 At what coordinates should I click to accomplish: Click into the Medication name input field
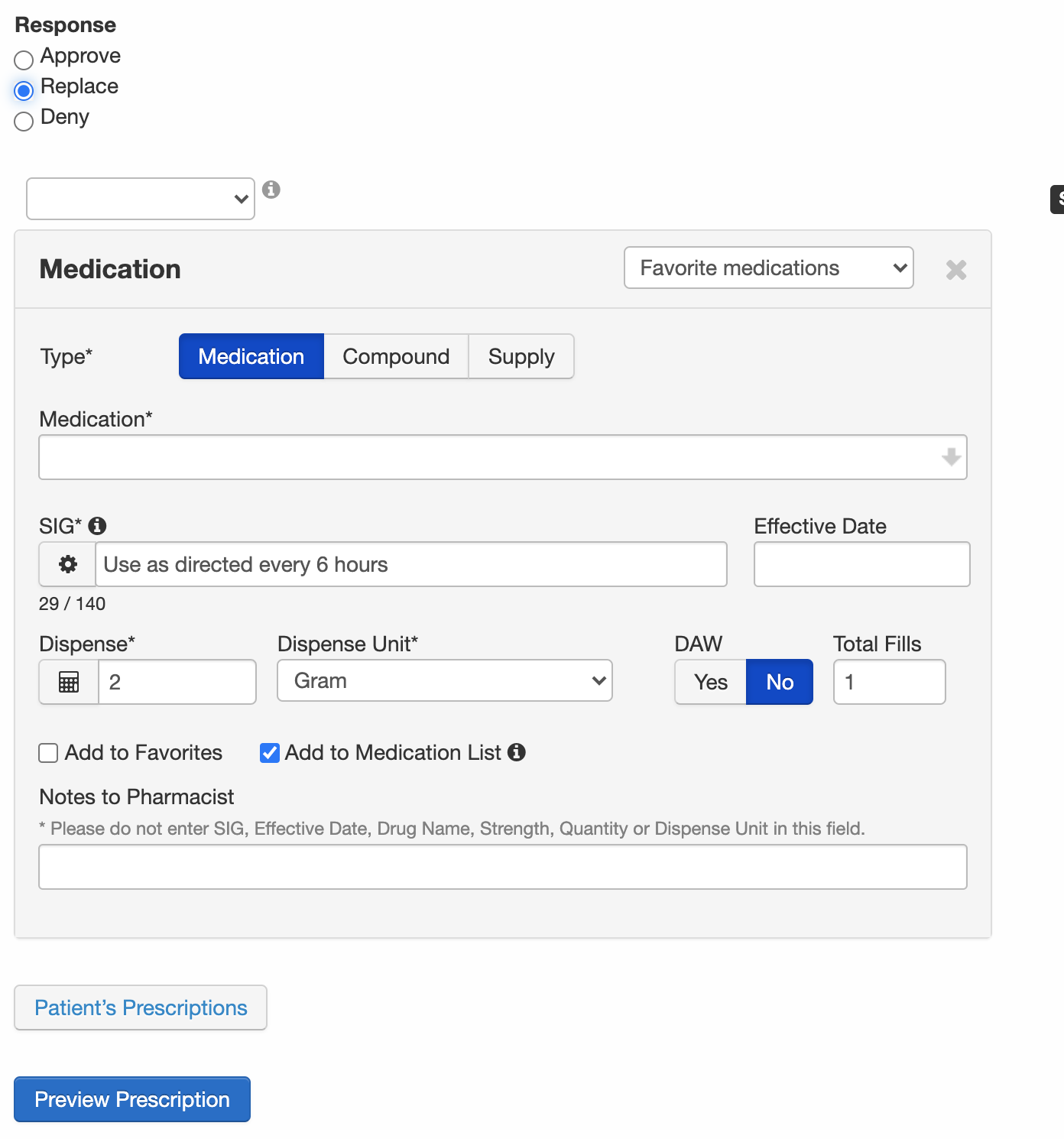[x=503, y=457]
